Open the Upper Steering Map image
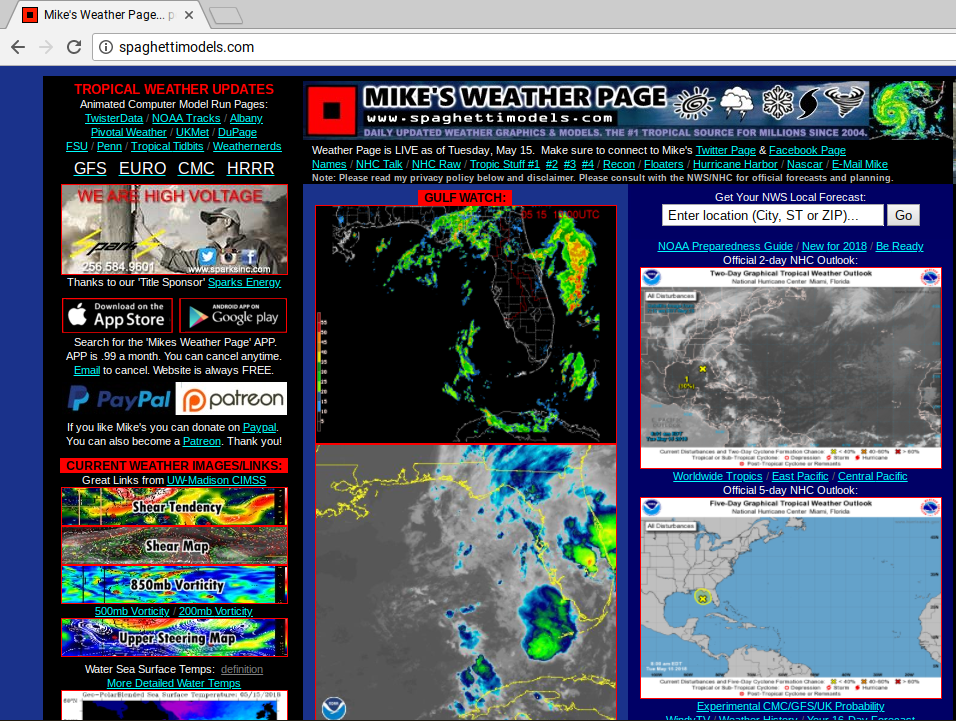Viewport: 956px width, 721px height. click(174, 638)
